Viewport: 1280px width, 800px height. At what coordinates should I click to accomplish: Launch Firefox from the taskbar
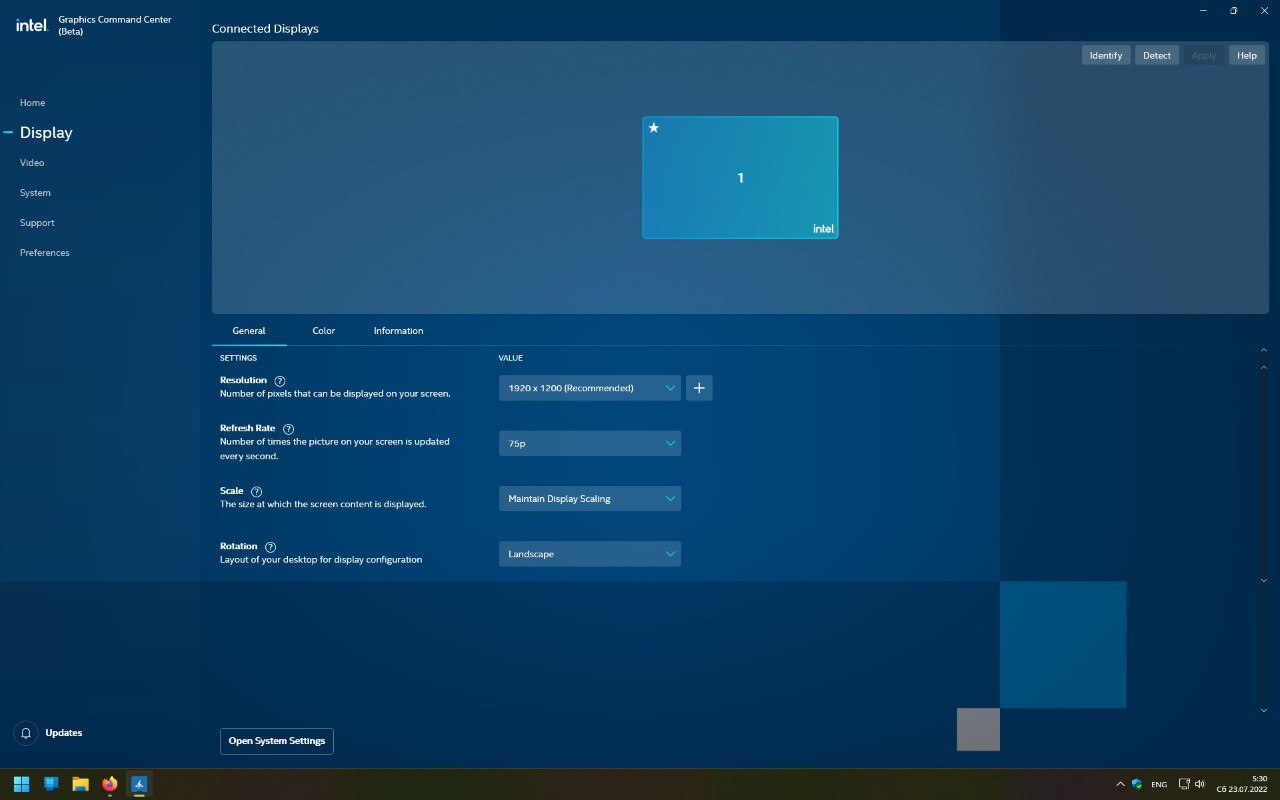(110, 784)
